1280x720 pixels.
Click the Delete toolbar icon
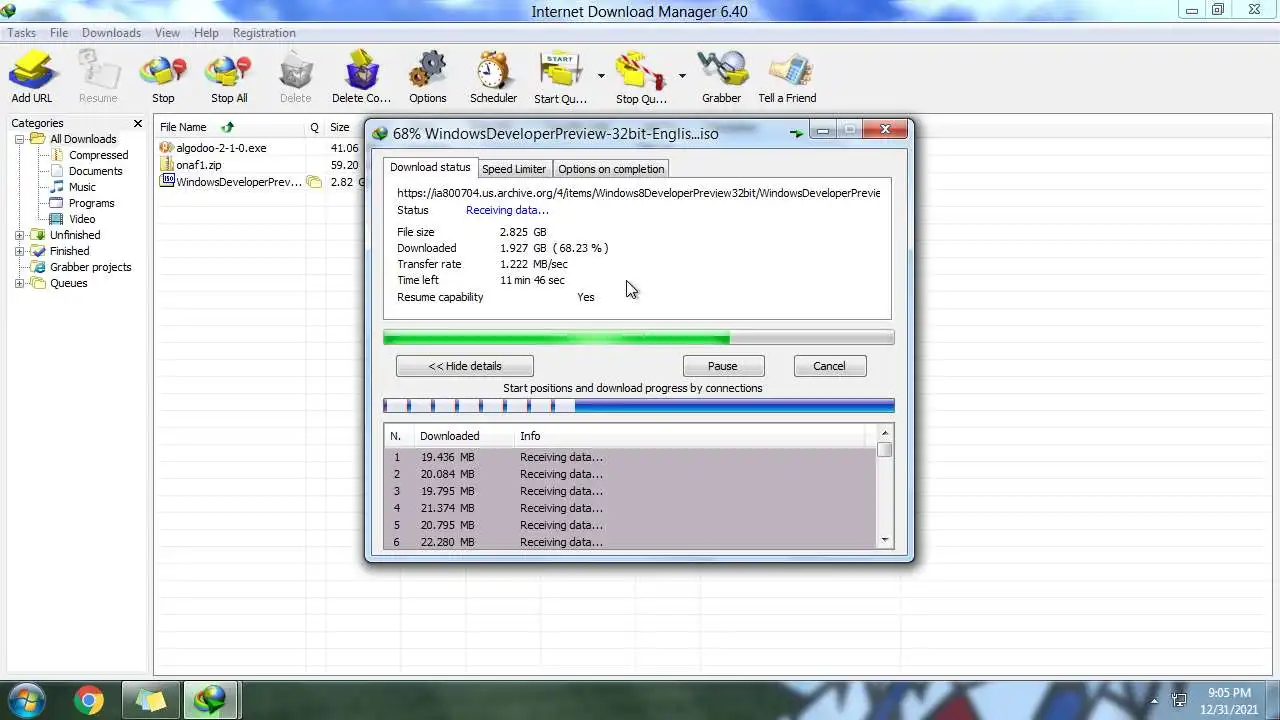(295, 78)
